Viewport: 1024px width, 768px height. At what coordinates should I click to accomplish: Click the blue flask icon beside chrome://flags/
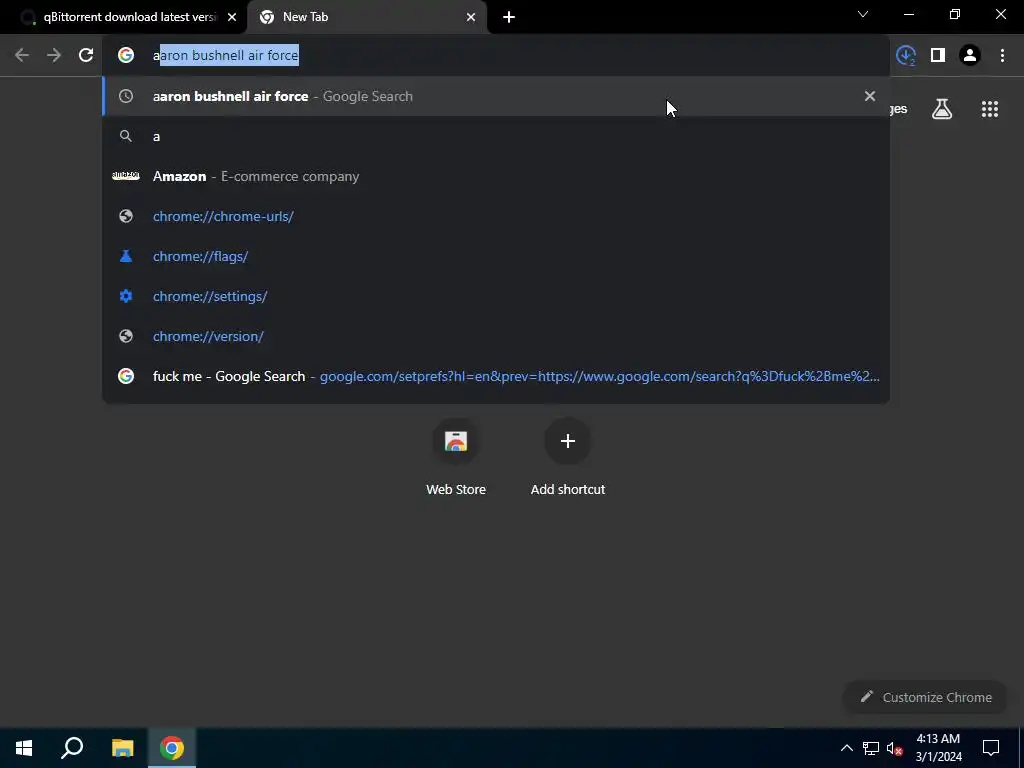[126, 256]
